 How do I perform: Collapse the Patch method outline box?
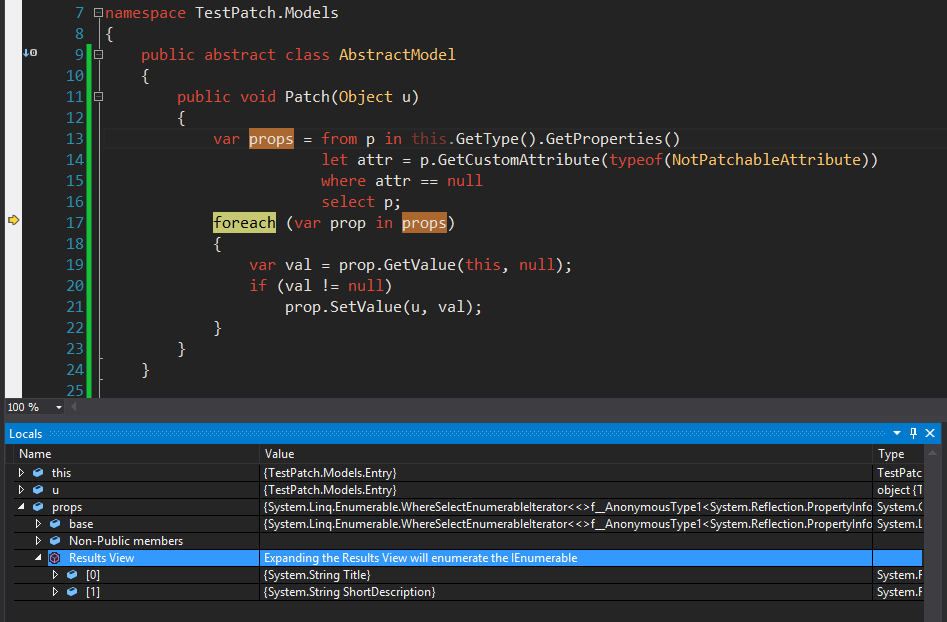(x=97, y=96)
